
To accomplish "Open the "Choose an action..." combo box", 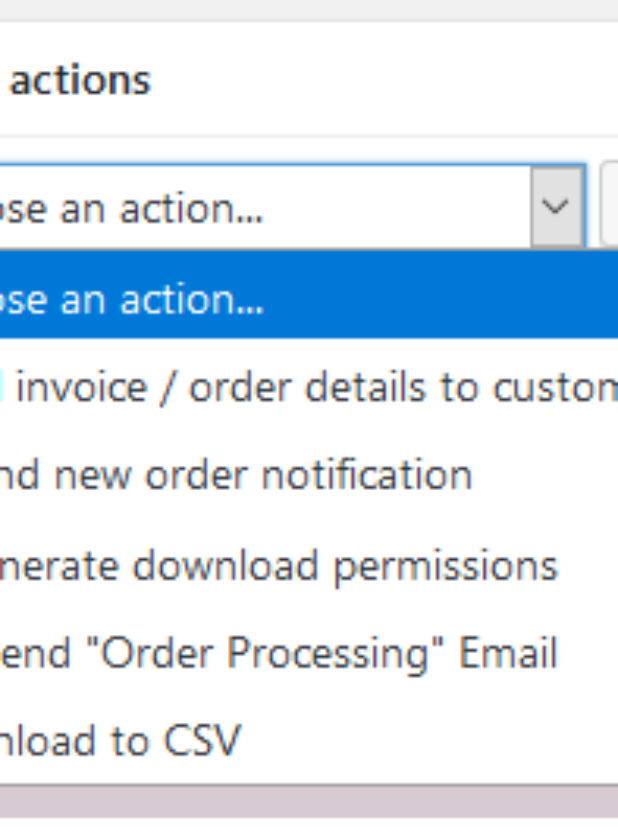I will 280,208.
